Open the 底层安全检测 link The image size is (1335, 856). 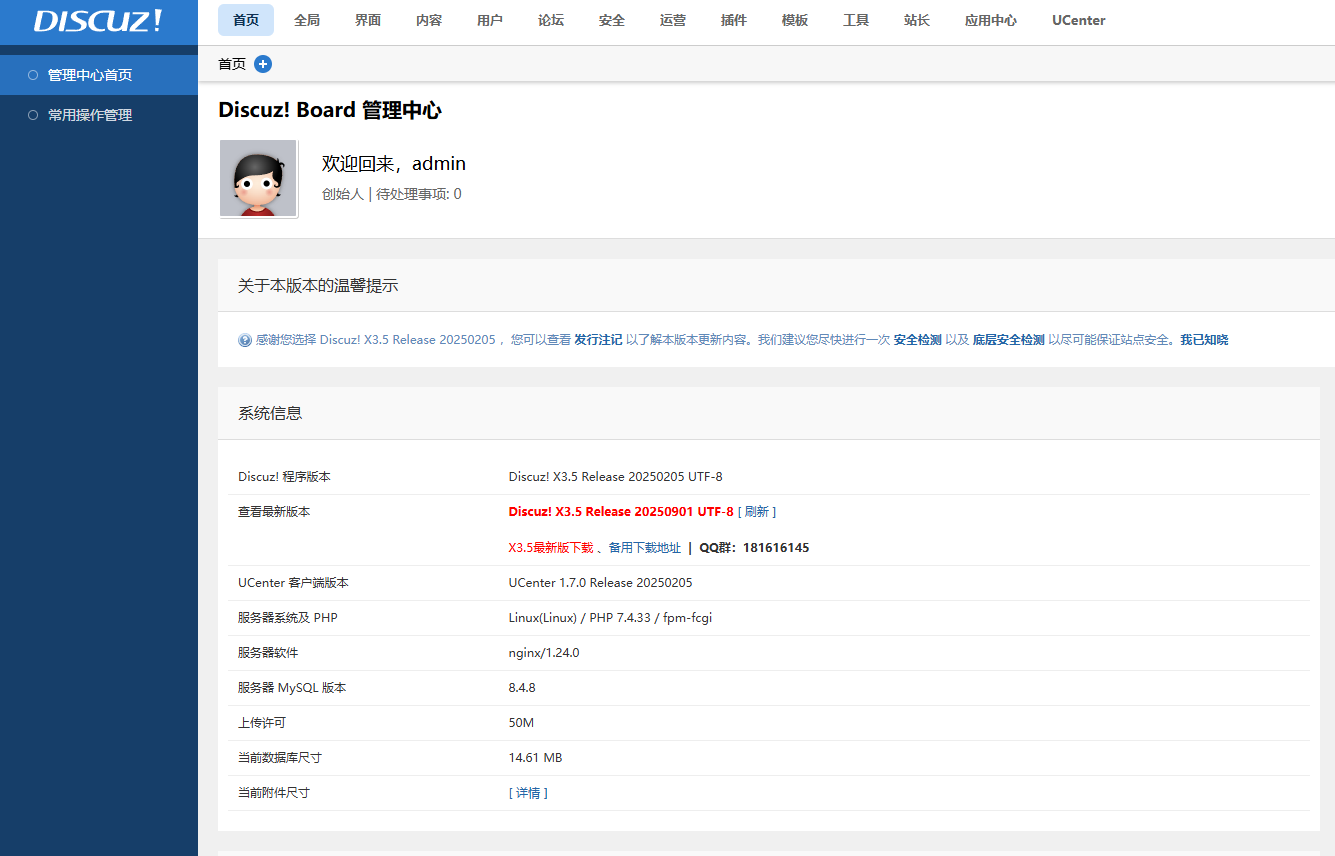[1009, 340]
